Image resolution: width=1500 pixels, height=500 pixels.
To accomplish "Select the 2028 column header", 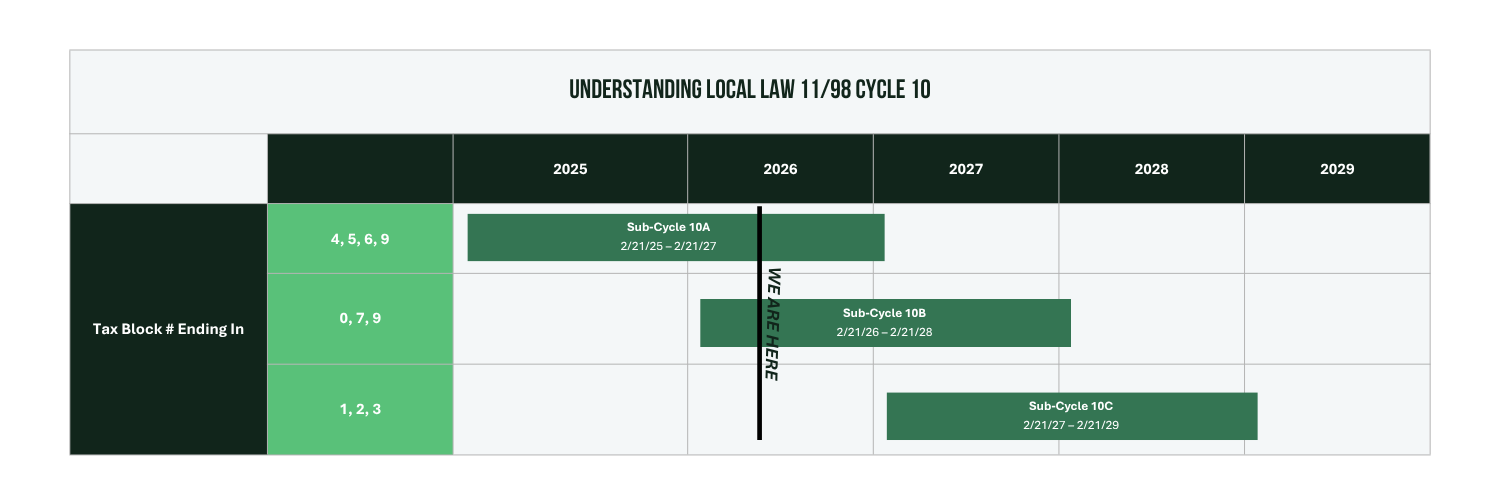I will [x=1152, y=169].
